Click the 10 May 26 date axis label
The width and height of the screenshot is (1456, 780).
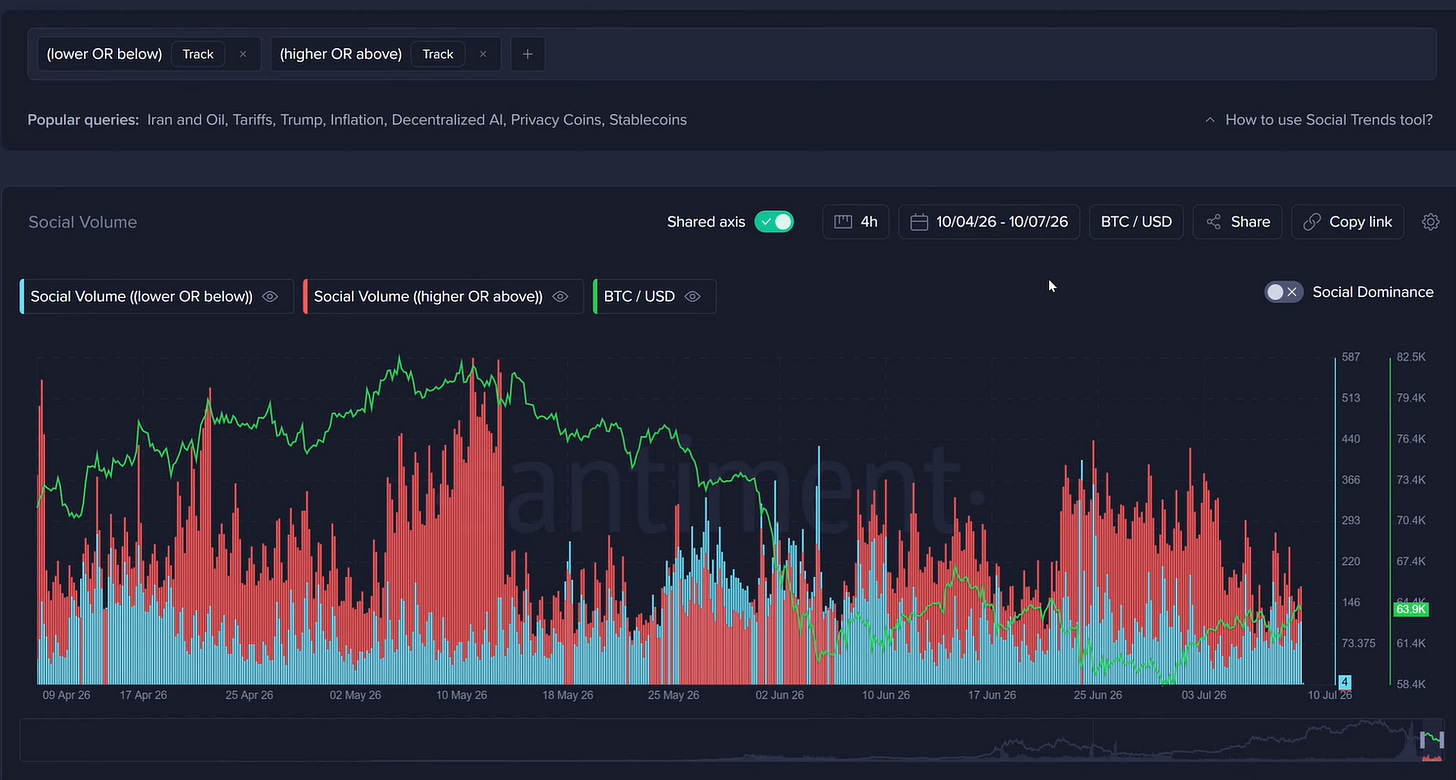tap(462, 695)
